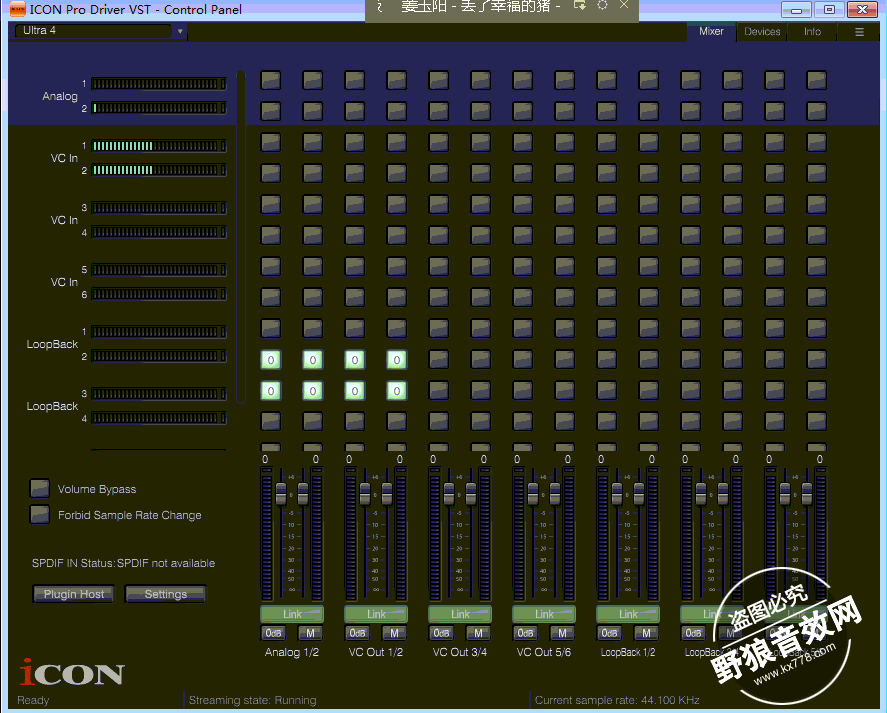Screen dimensions: 887x713
Task: Turn off lit LoopBack 2 cell, VC Out 1/2 left
Action: click(x=355, y=360)
